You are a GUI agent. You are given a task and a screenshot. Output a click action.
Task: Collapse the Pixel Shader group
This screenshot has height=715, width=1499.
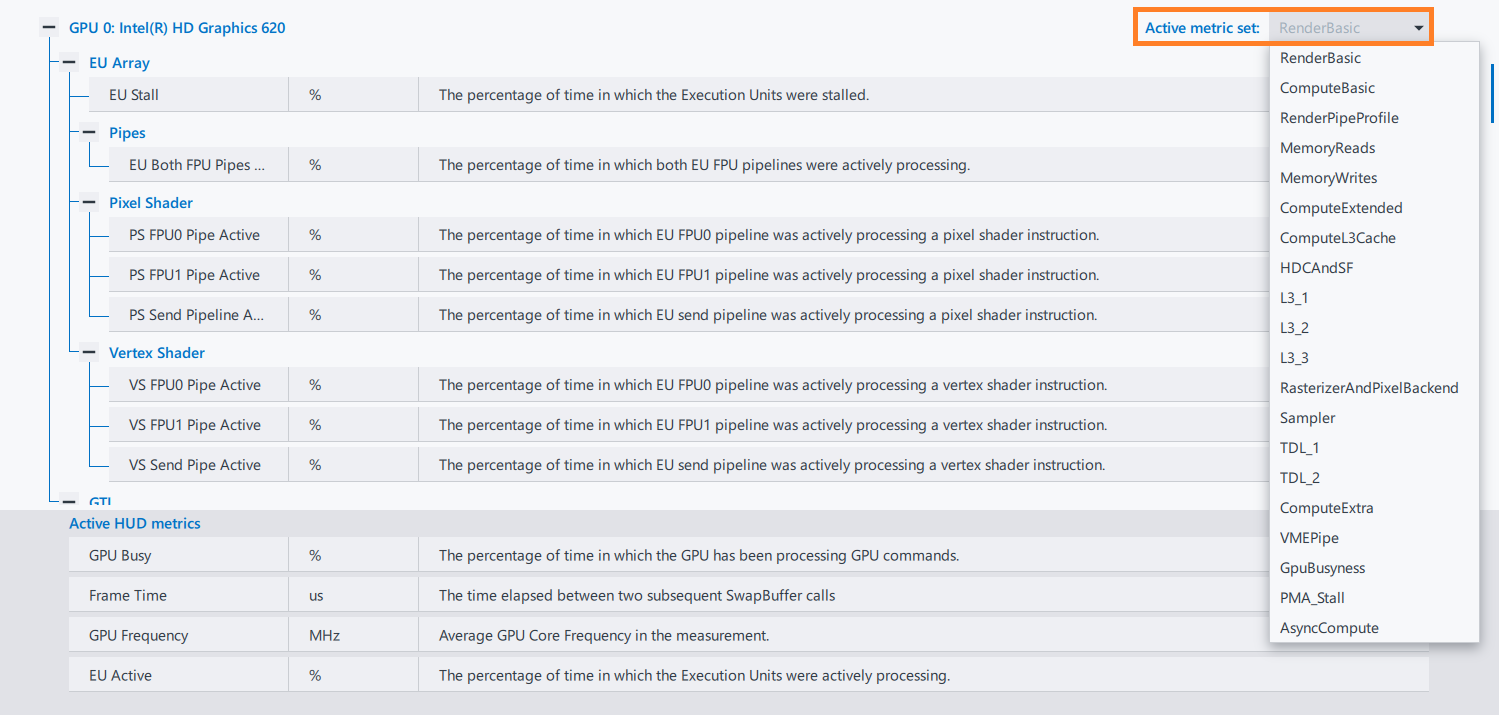89,203
